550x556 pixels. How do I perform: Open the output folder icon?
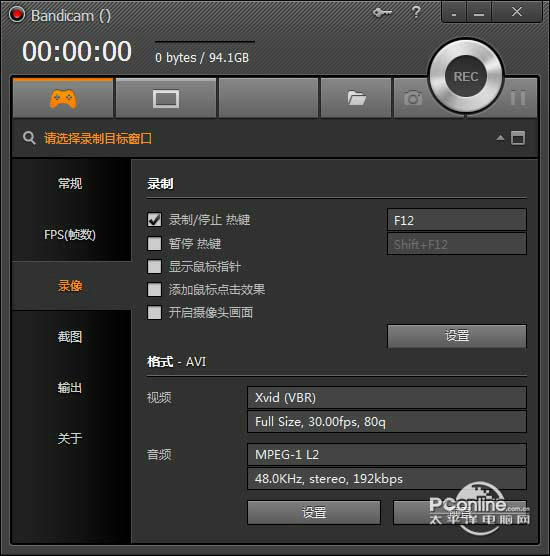pos(356,98)
